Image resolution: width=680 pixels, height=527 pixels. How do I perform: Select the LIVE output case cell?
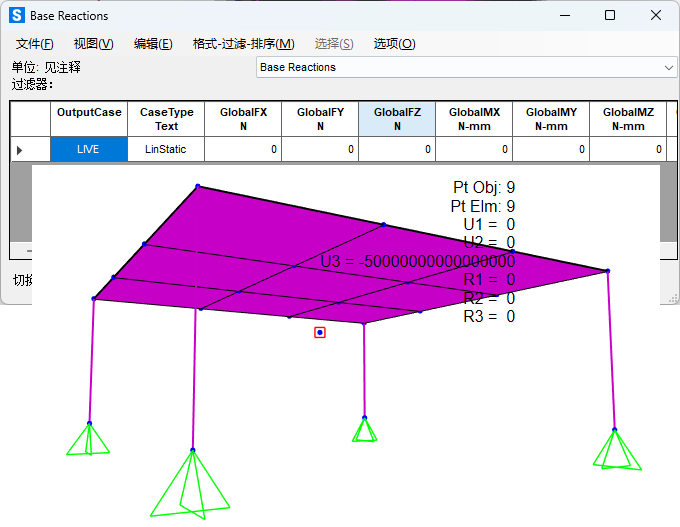coord(89,149)
